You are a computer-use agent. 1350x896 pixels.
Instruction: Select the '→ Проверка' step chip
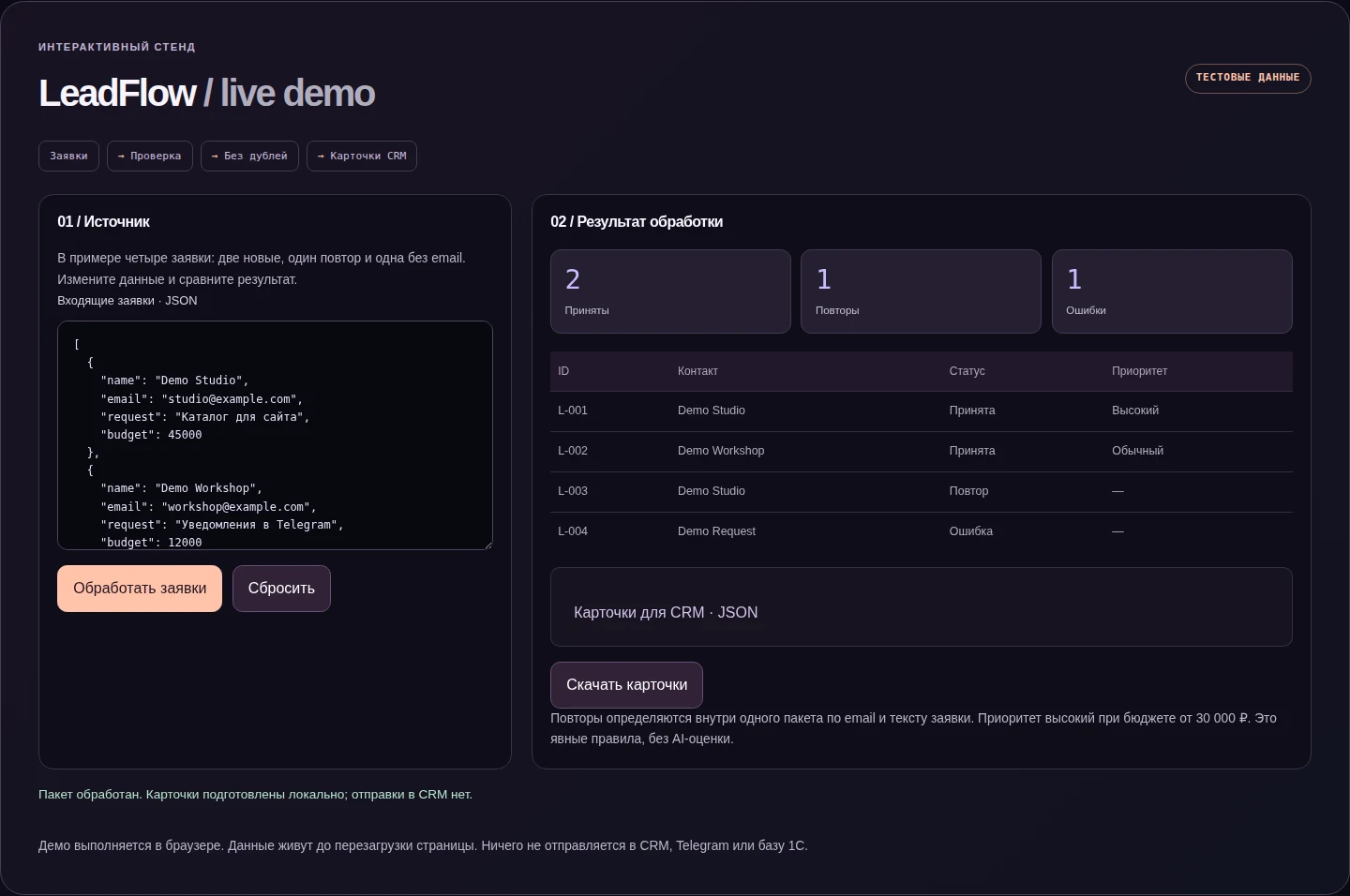(150, 156)
